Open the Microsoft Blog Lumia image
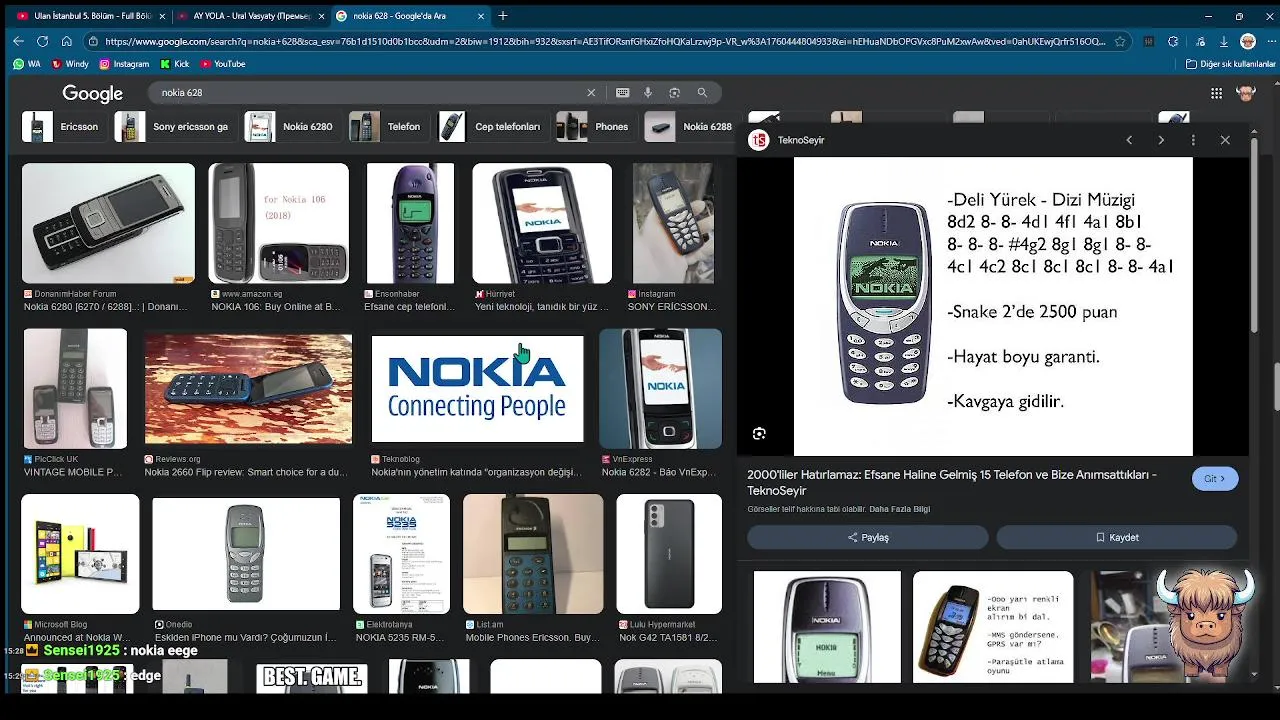The image size is (1280, 720). click(x=80, y=553)
